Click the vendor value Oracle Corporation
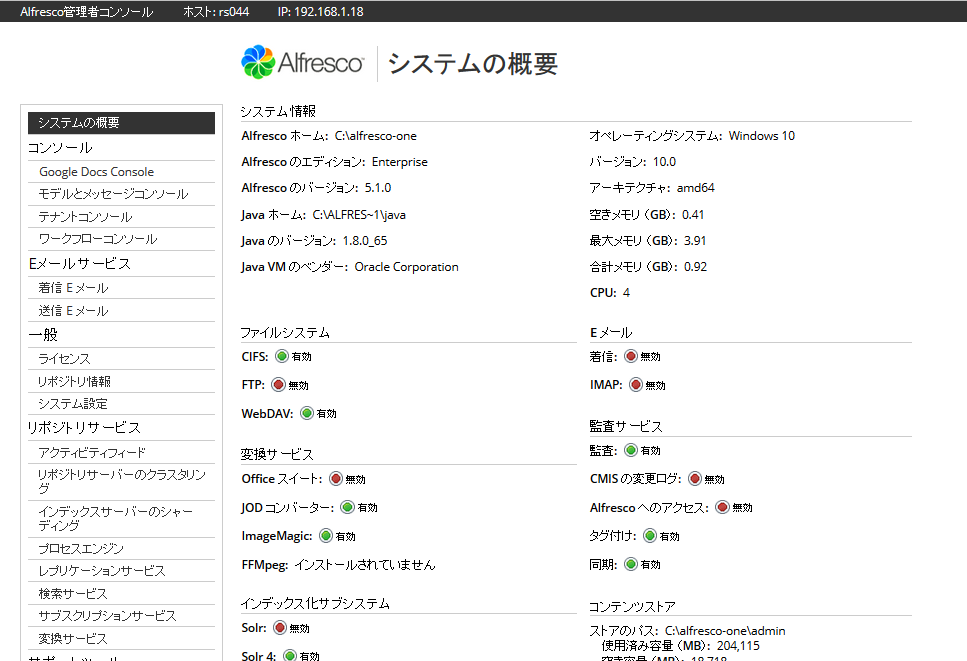Viewport: 967px width, 661px height. click(x=406, y=267)
